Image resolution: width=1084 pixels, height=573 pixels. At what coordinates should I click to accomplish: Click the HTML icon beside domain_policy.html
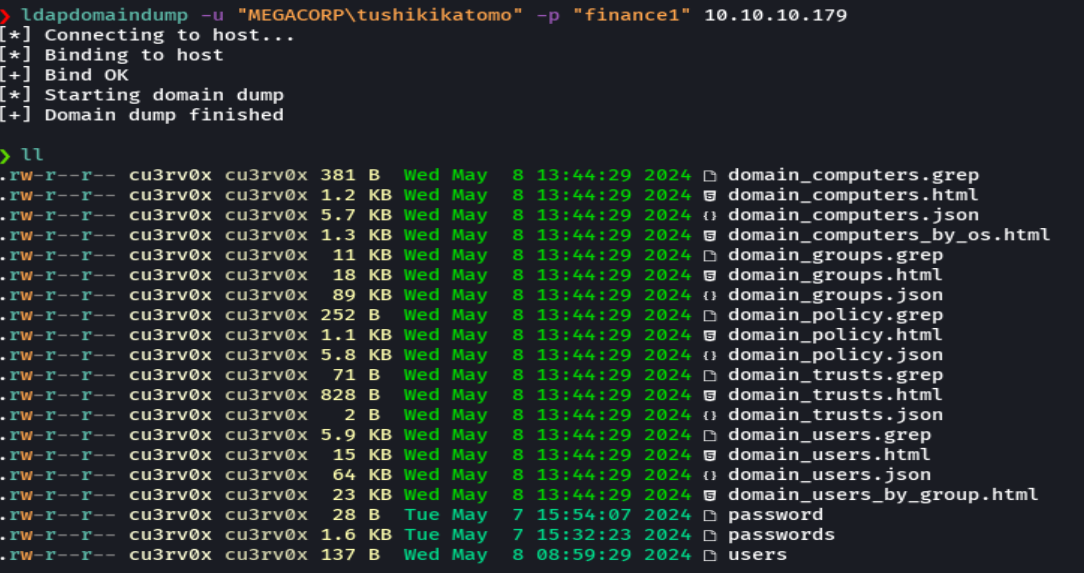click(x=709, y=336)
